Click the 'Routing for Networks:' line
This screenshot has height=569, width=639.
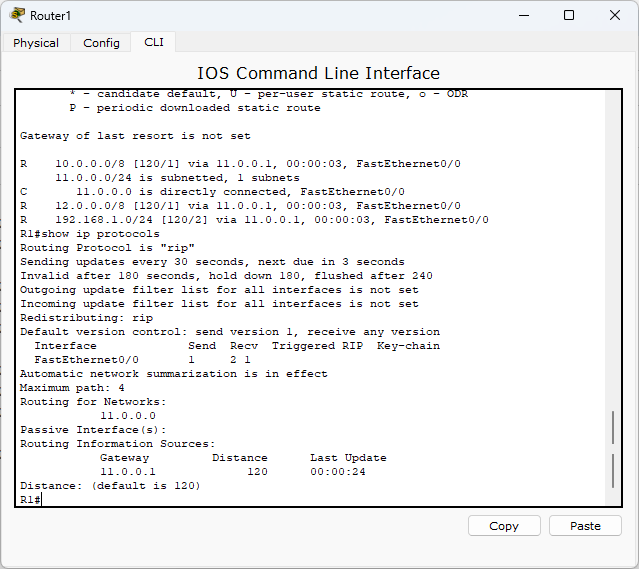click(93, 402)
